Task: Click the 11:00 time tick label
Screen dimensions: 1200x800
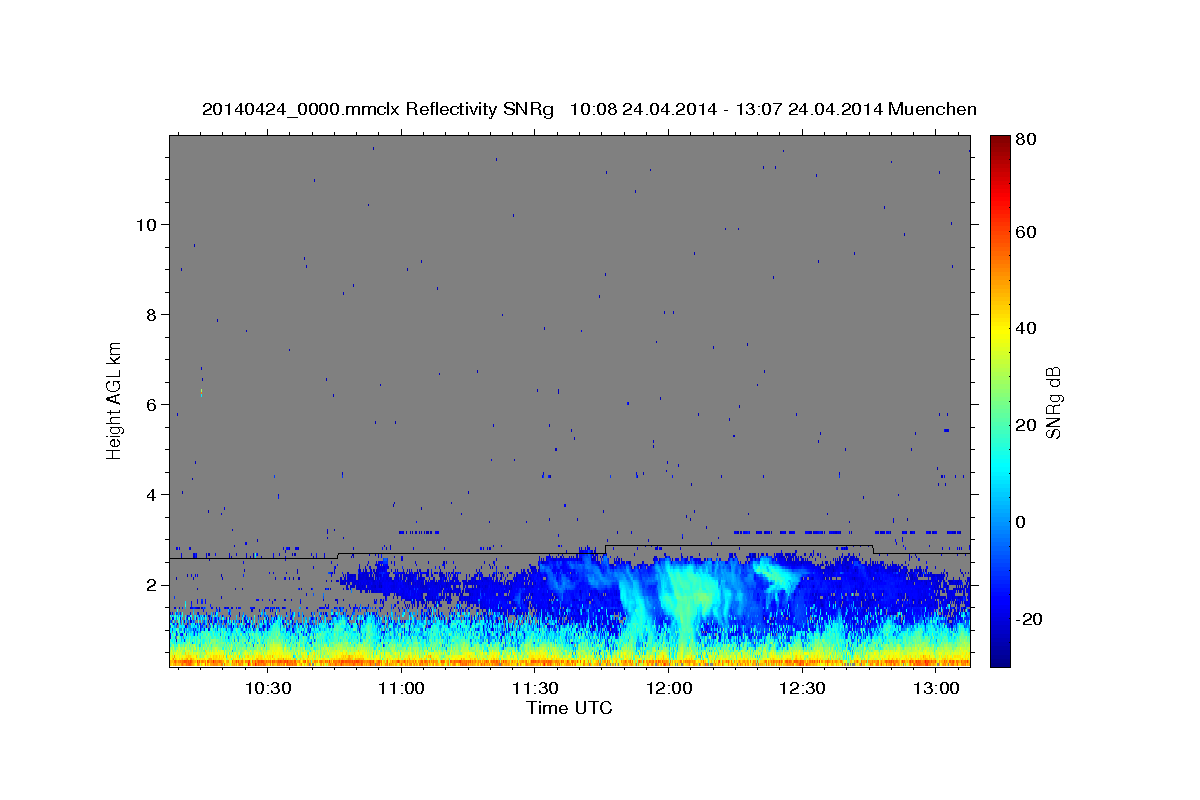Action: [x=401, y=689]
